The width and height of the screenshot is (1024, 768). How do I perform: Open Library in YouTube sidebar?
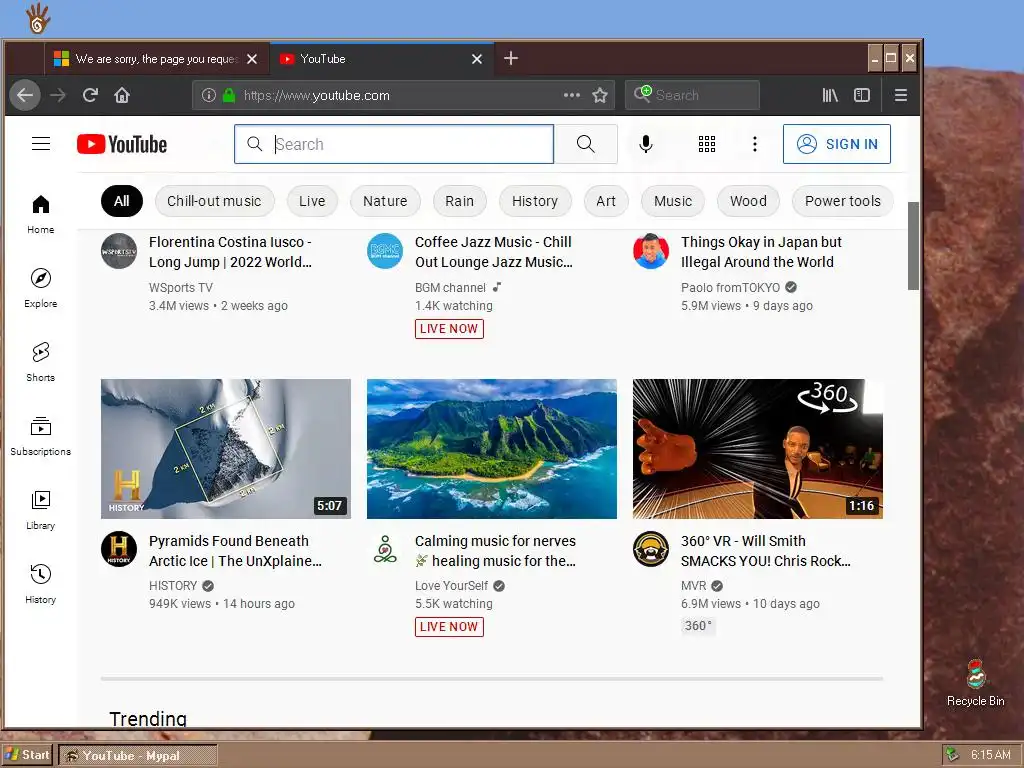click(40, 510)
